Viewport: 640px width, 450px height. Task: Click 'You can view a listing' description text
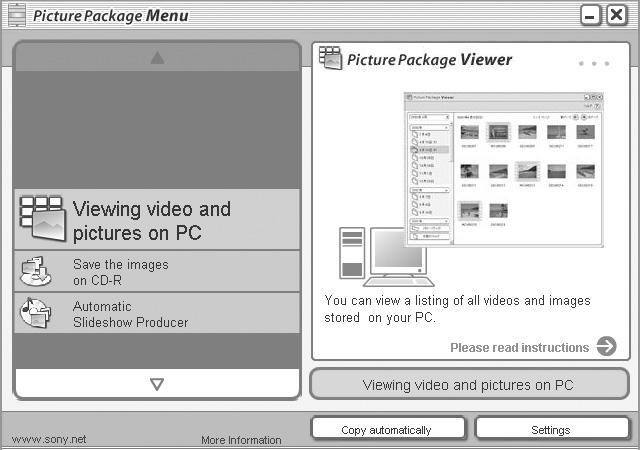(x=457, y=309)
